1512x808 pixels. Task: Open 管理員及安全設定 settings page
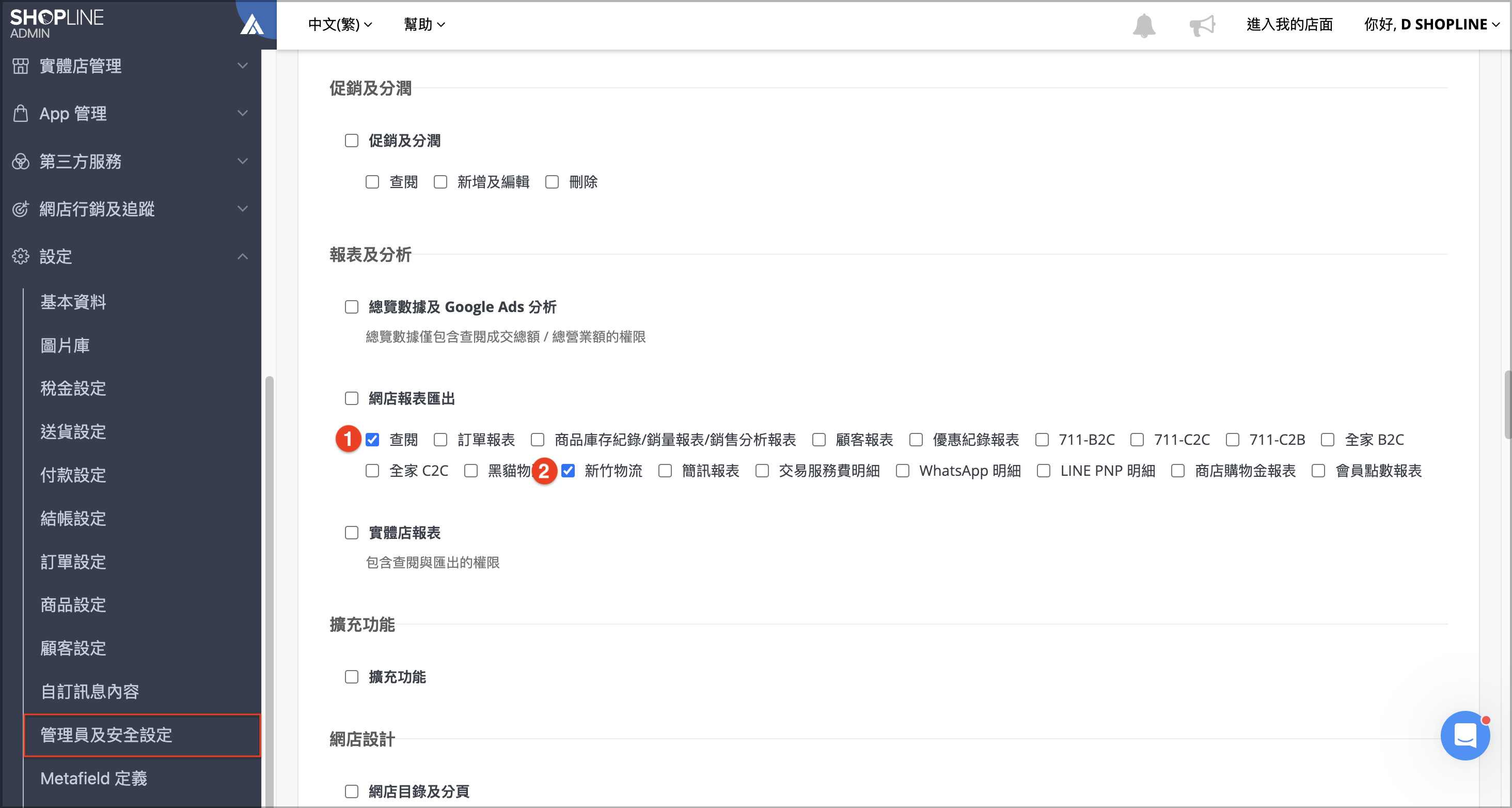coord(142,735)
